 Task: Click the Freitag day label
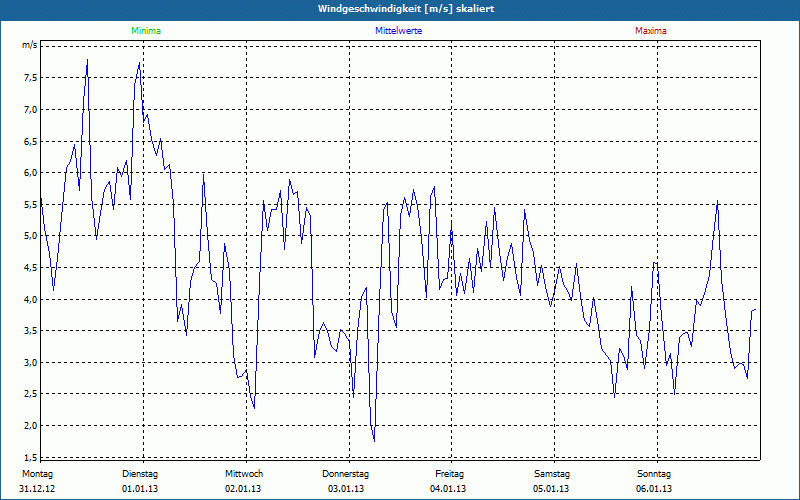pos(449,474)
